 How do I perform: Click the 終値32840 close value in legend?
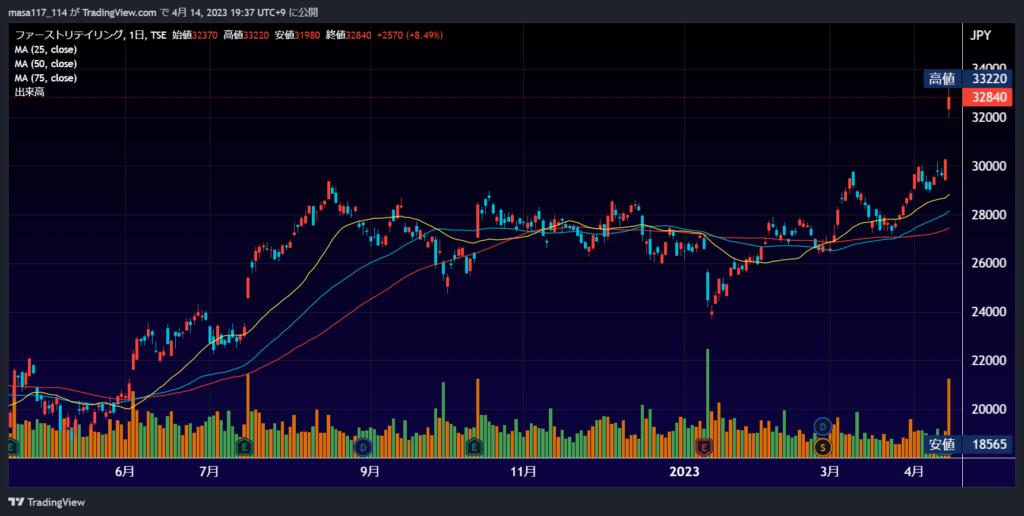point(348,35)
